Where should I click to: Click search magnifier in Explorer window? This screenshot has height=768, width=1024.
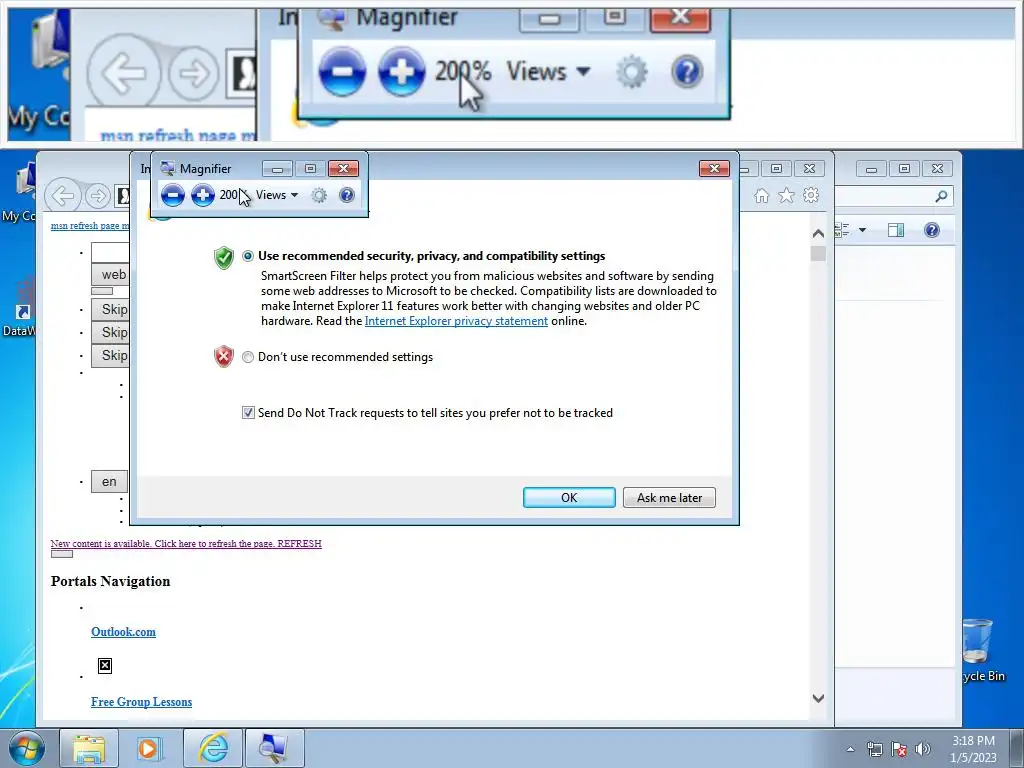pyautogui.click(x=941, y=196)
